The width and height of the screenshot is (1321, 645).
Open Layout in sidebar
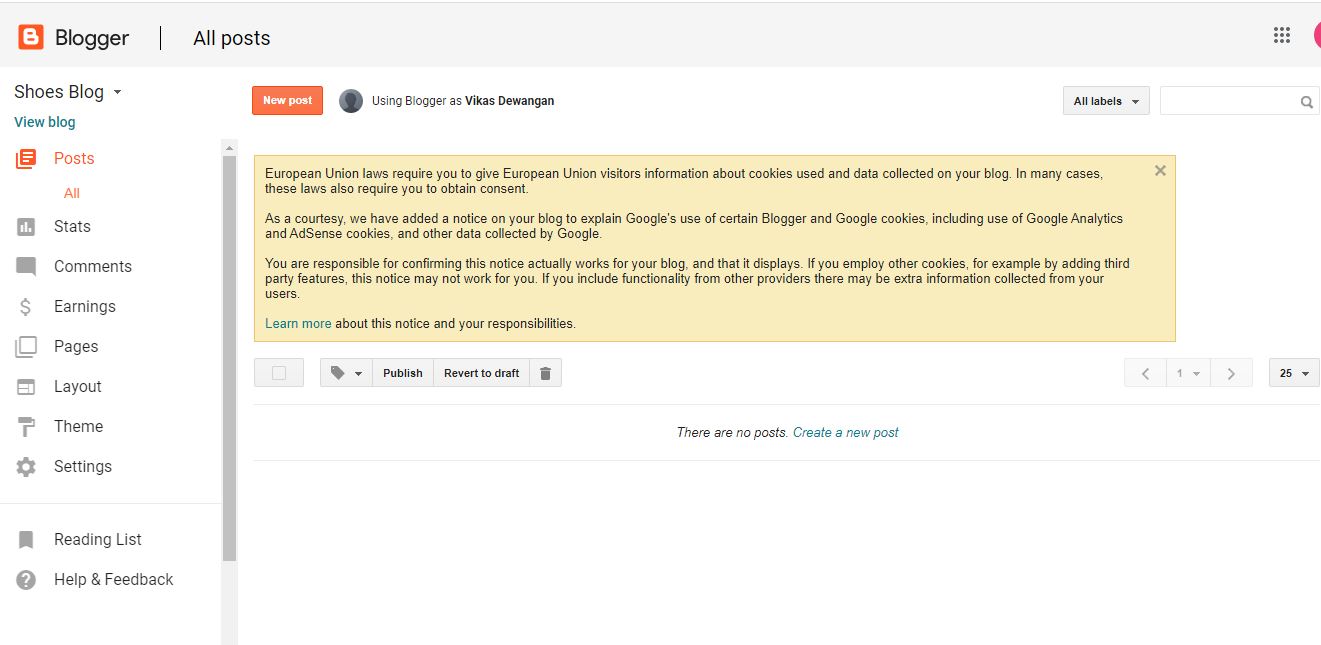click(78, 387)
